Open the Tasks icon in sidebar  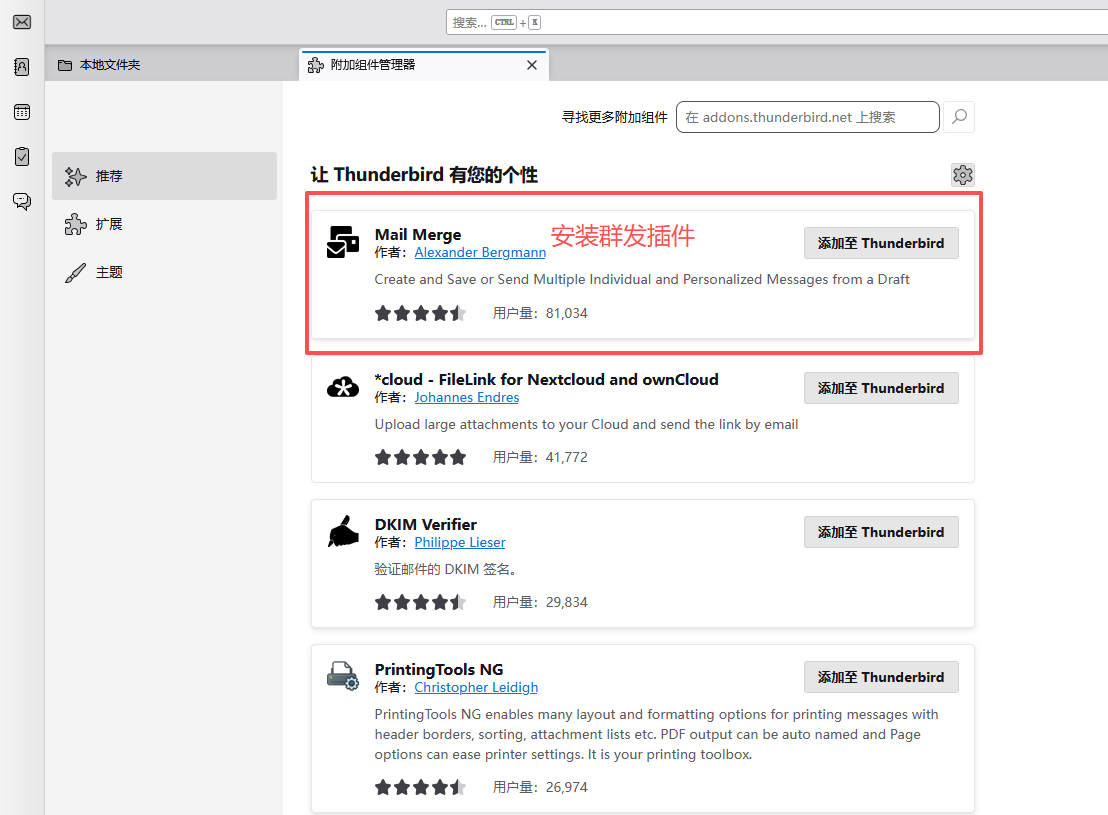click(22, 156)
